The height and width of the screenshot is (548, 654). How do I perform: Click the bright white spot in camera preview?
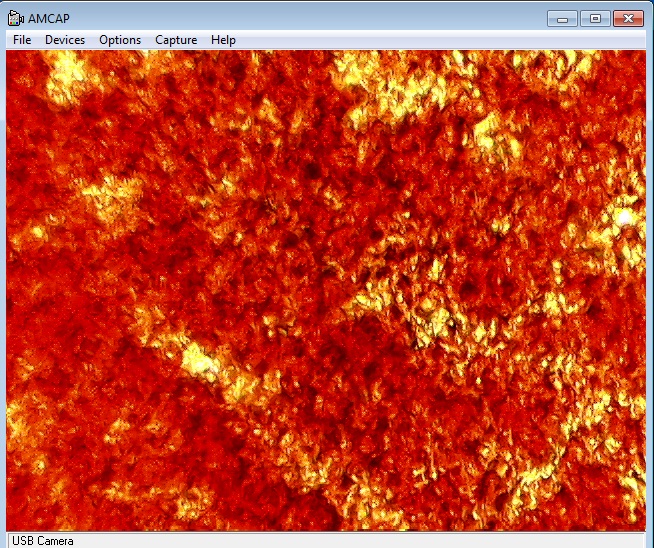pyautogui.click(x=625, y=217)
